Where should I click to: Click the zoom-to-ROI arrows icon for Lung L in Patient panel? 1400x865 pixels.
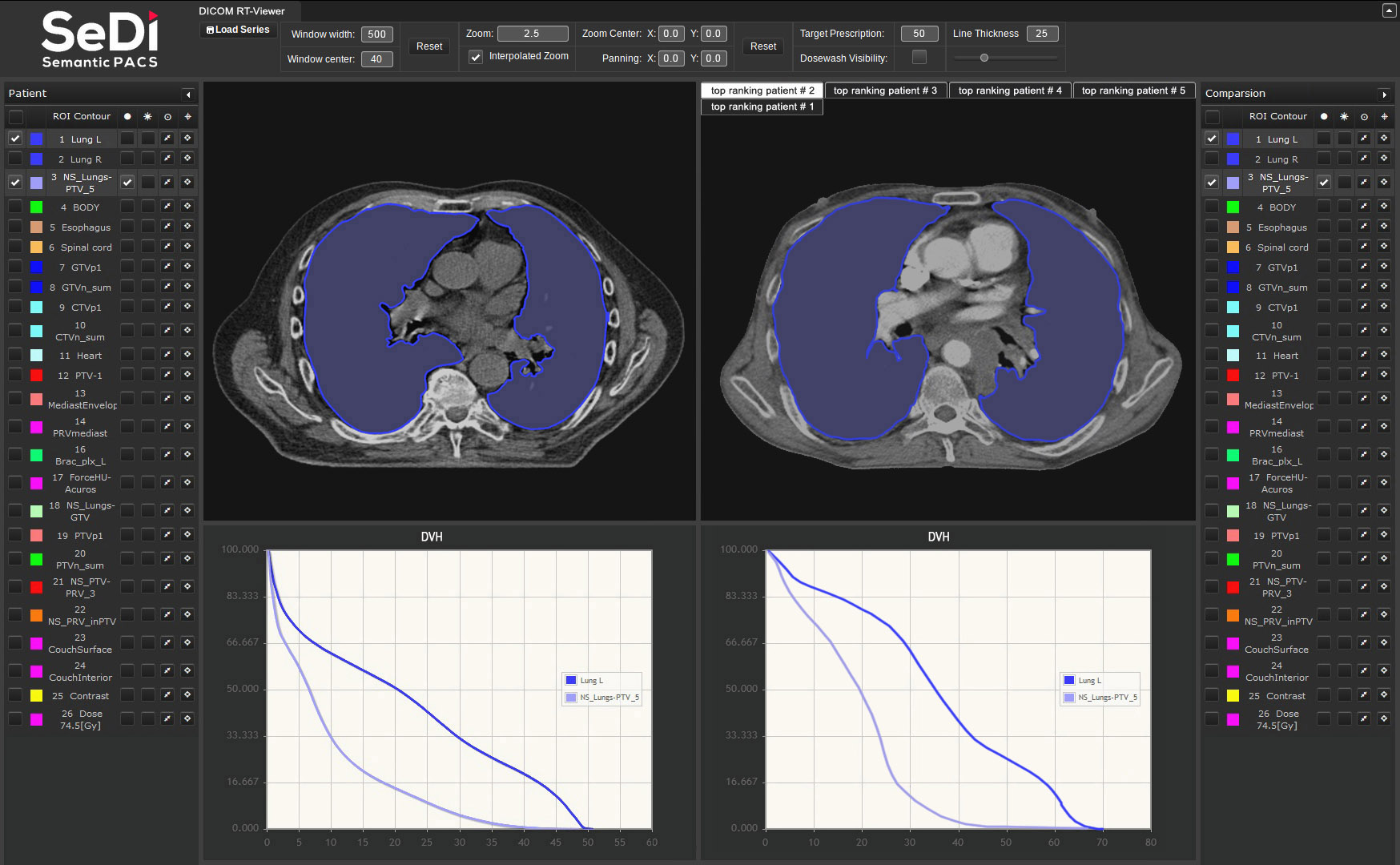(167, 139)
